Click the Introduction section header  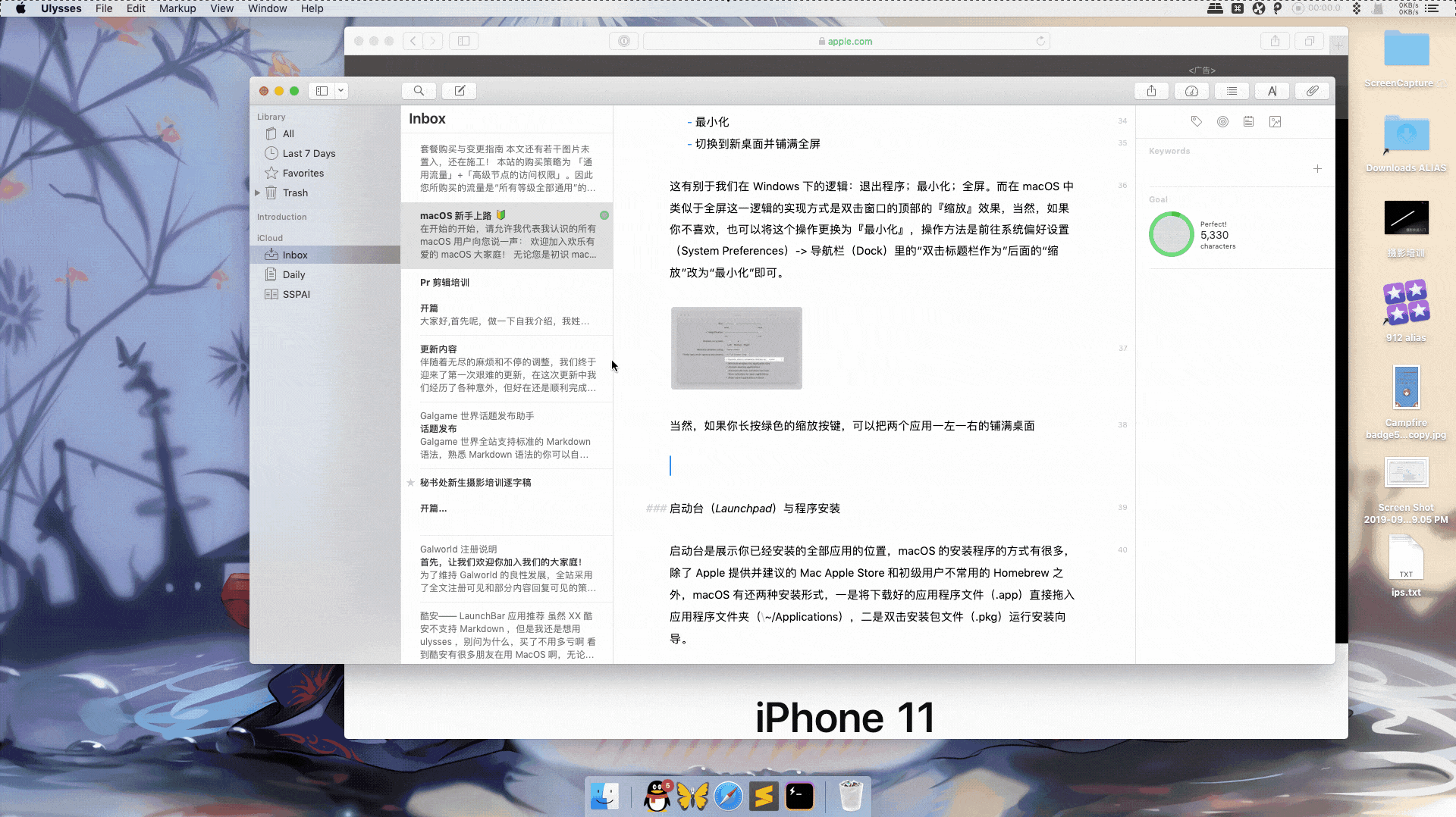(x=281, y=217)
